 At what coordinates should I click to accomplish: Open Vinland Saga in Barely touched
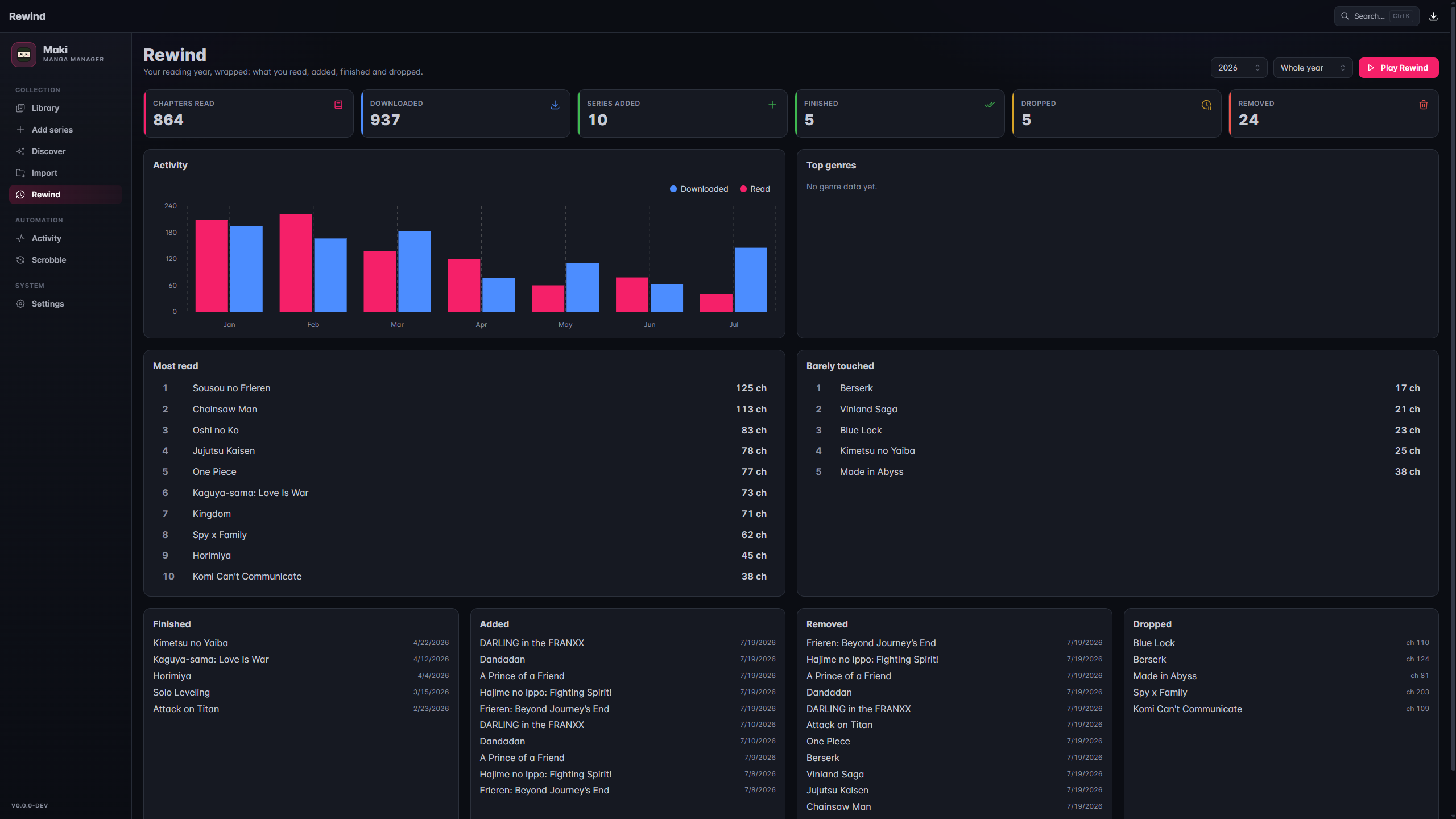tap(1118, 409)
